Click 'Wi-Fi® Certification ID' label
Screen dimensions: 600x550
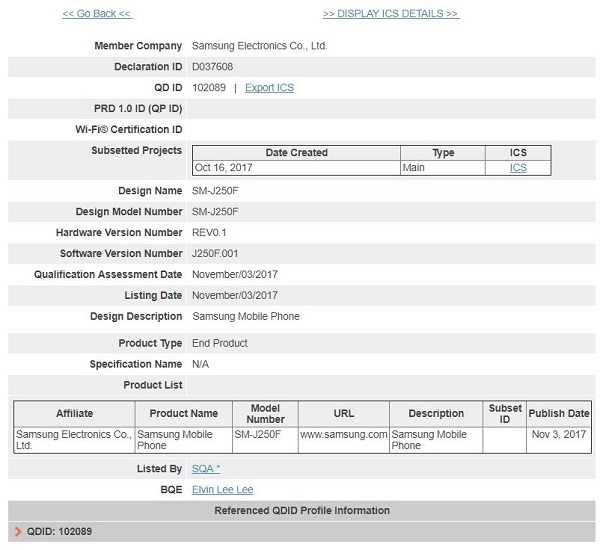click(129, 130)
